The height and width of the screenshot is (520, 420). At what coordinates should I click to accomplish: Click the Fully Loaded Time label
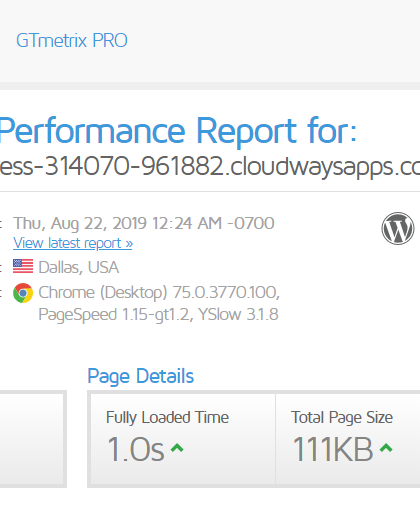click(167, 417)
